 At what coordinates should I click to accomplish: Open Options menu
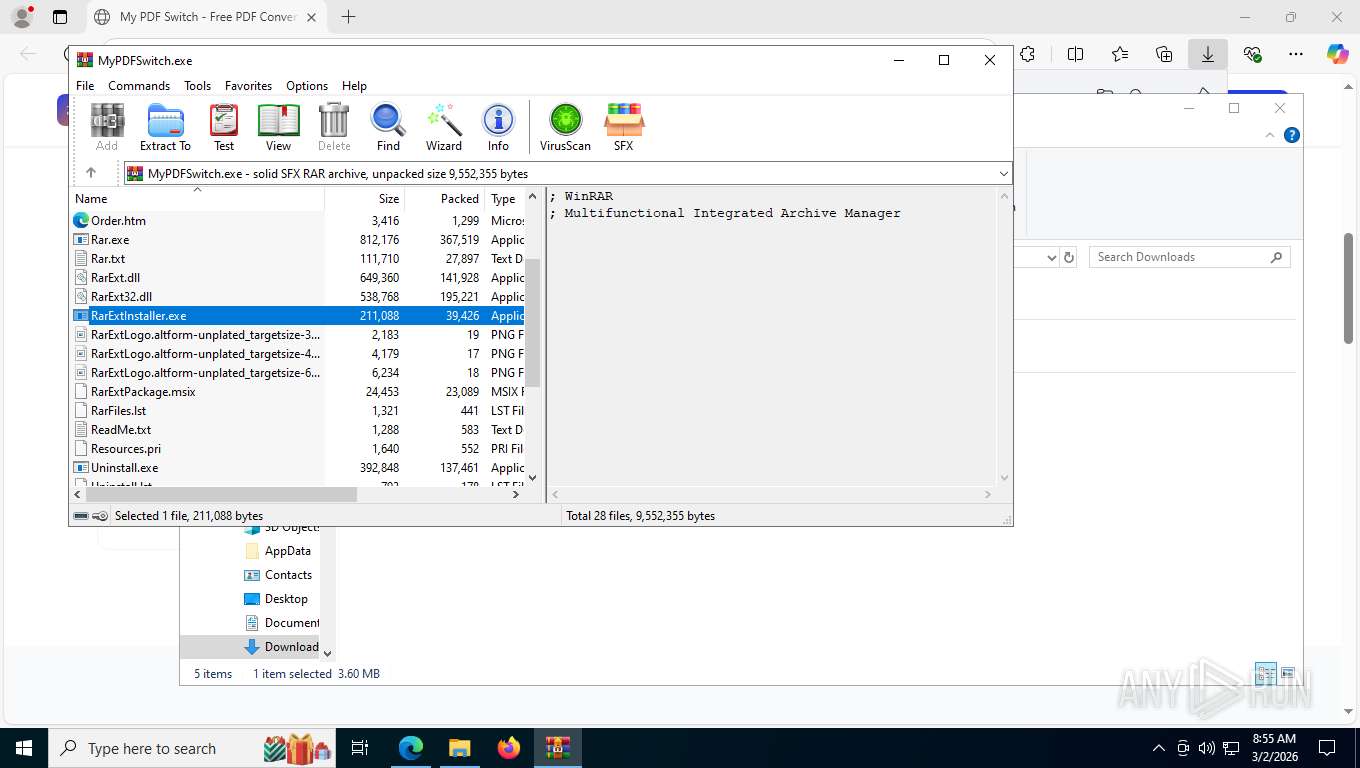coord(307,86)
